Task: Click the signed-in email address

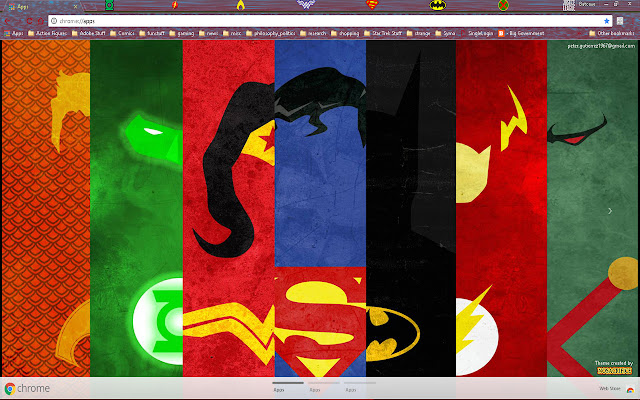Action: 601,46
